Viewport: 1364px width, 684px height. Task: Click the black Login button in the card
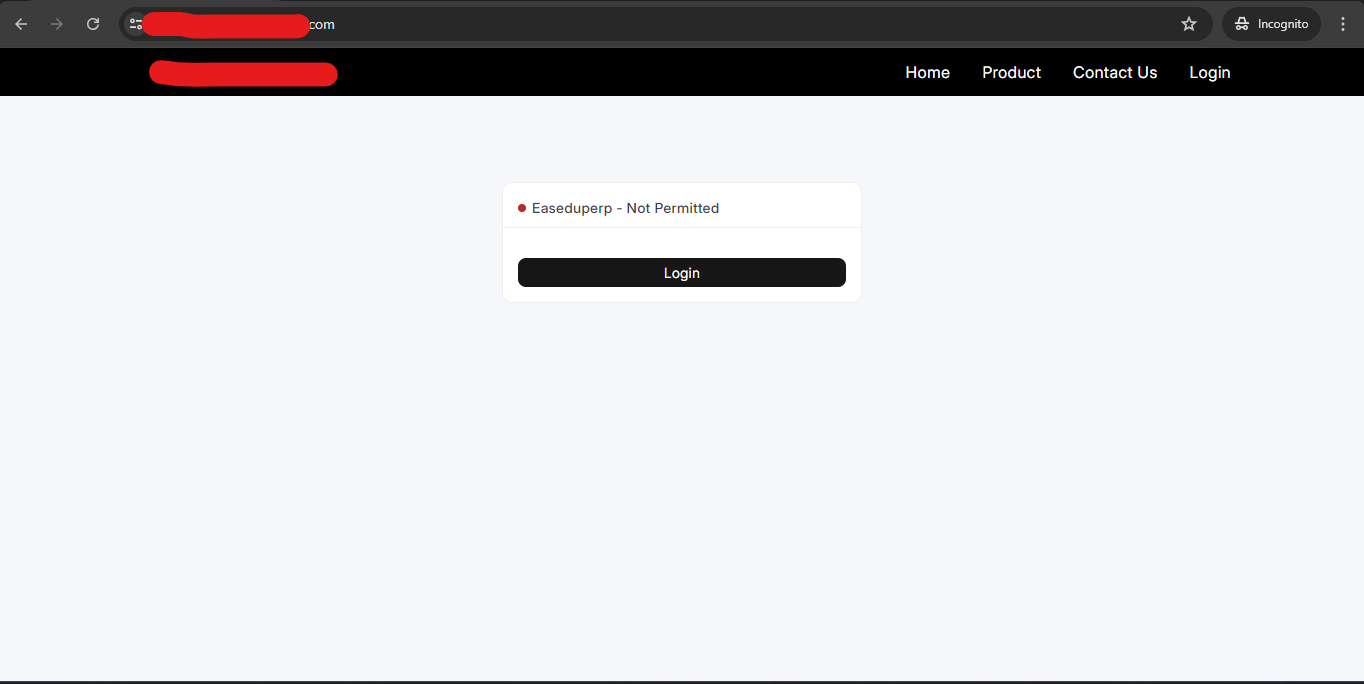coord(682,273)
